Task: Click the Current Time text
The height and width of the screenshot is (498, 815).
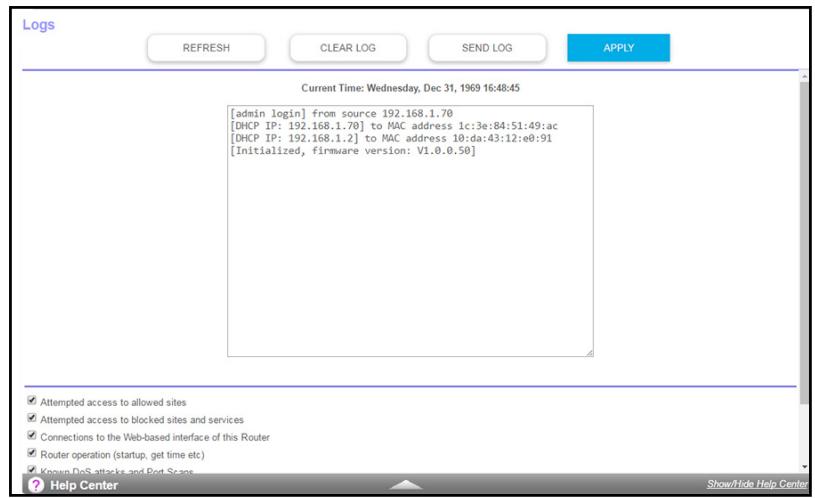Action: pyautogui.click(x=410, y=88)
